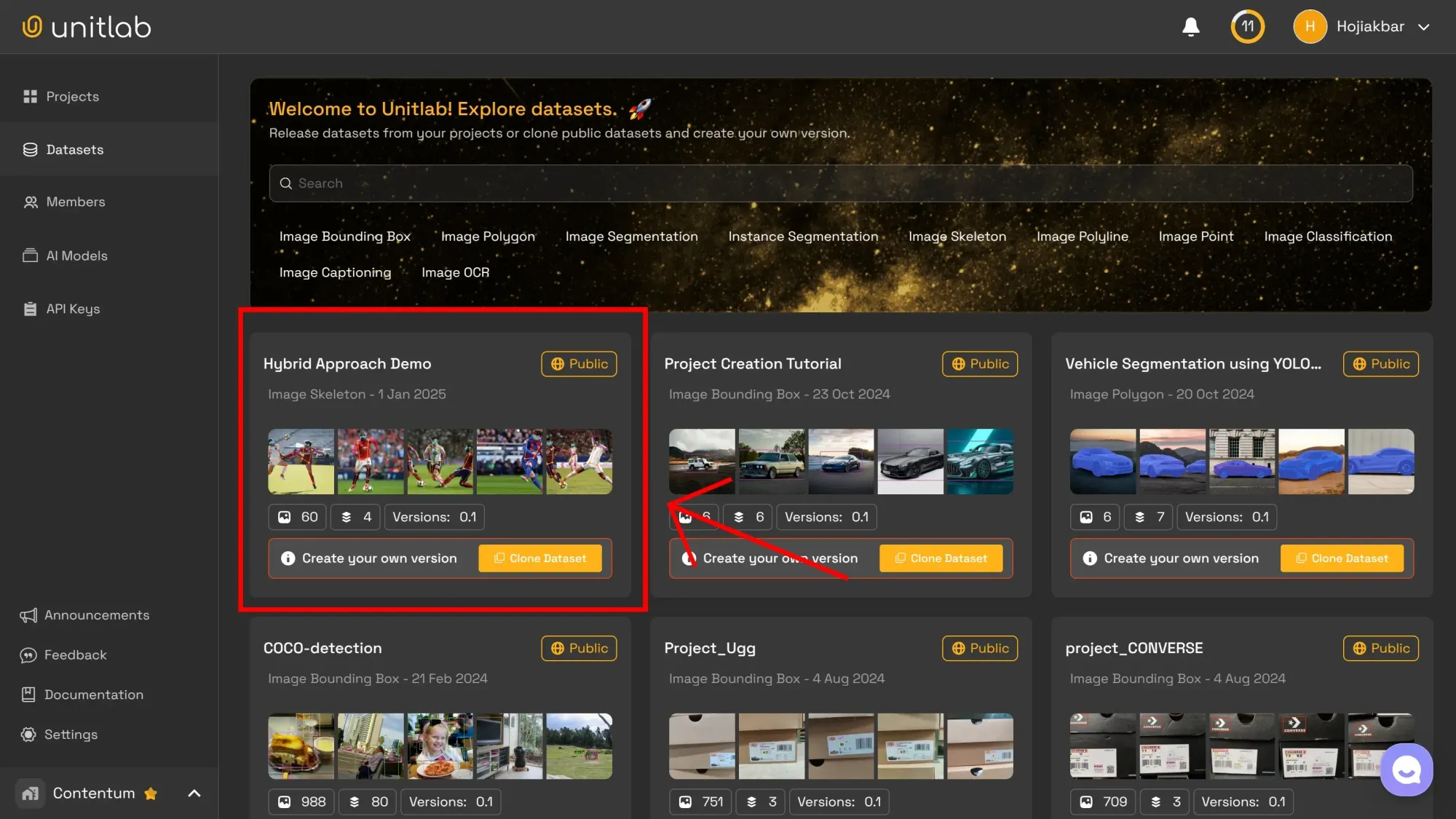
Task: Select the Image Skeleton filter
Action: [957, 237]
